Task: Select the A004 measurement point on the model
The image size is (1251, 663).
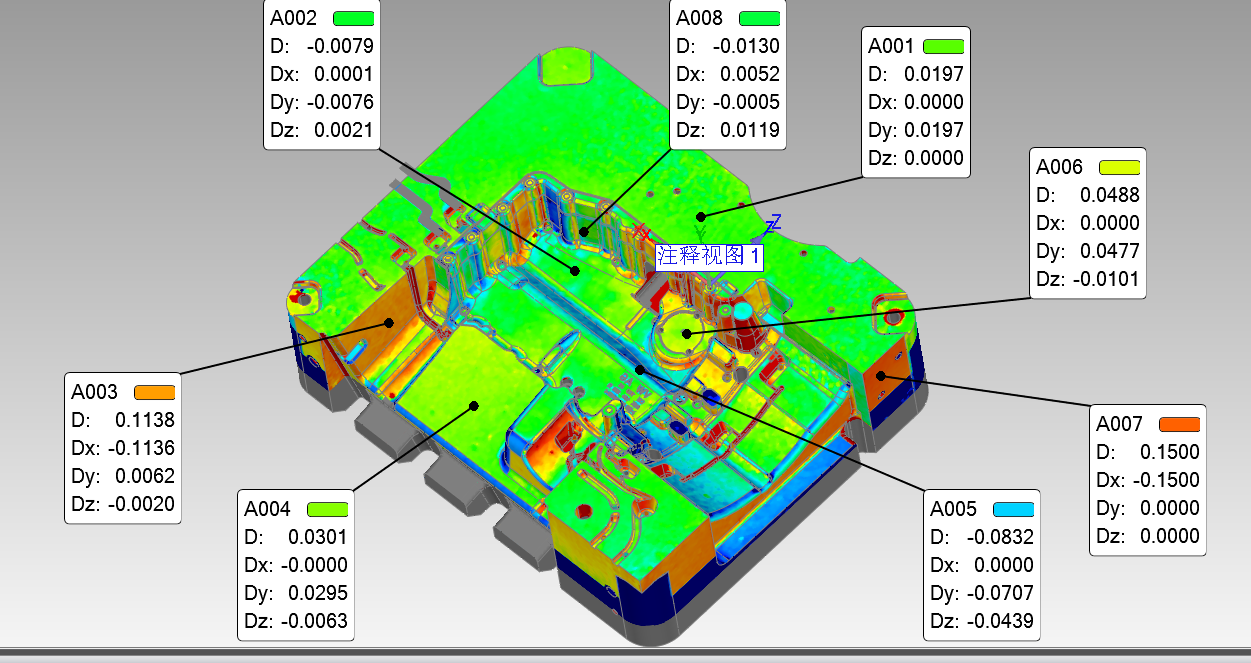Action: coord(475,405)
